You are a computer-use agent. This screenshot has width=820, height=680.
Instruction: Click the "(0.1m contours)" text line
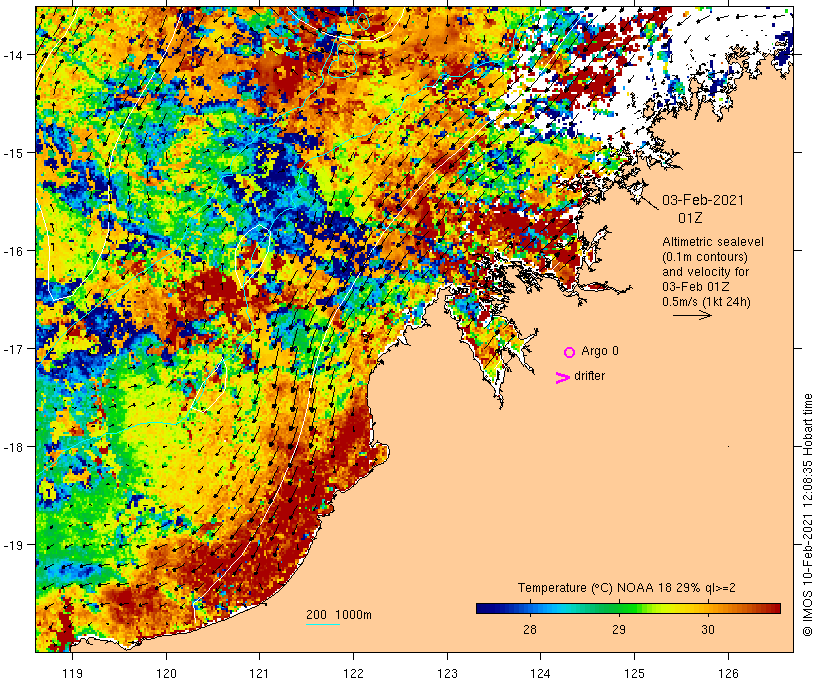pyautogui.click(x=705, y=257)
